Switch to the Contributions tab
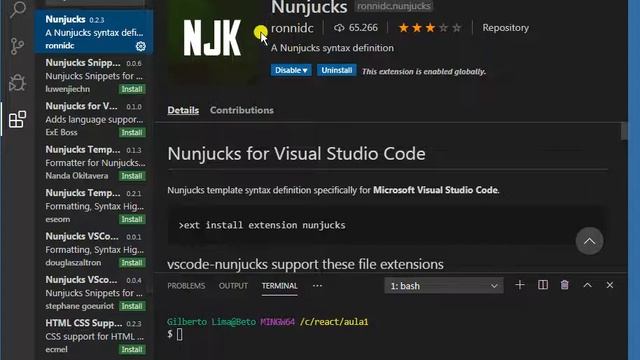The image size is (640, 360). tap(242, 110)
